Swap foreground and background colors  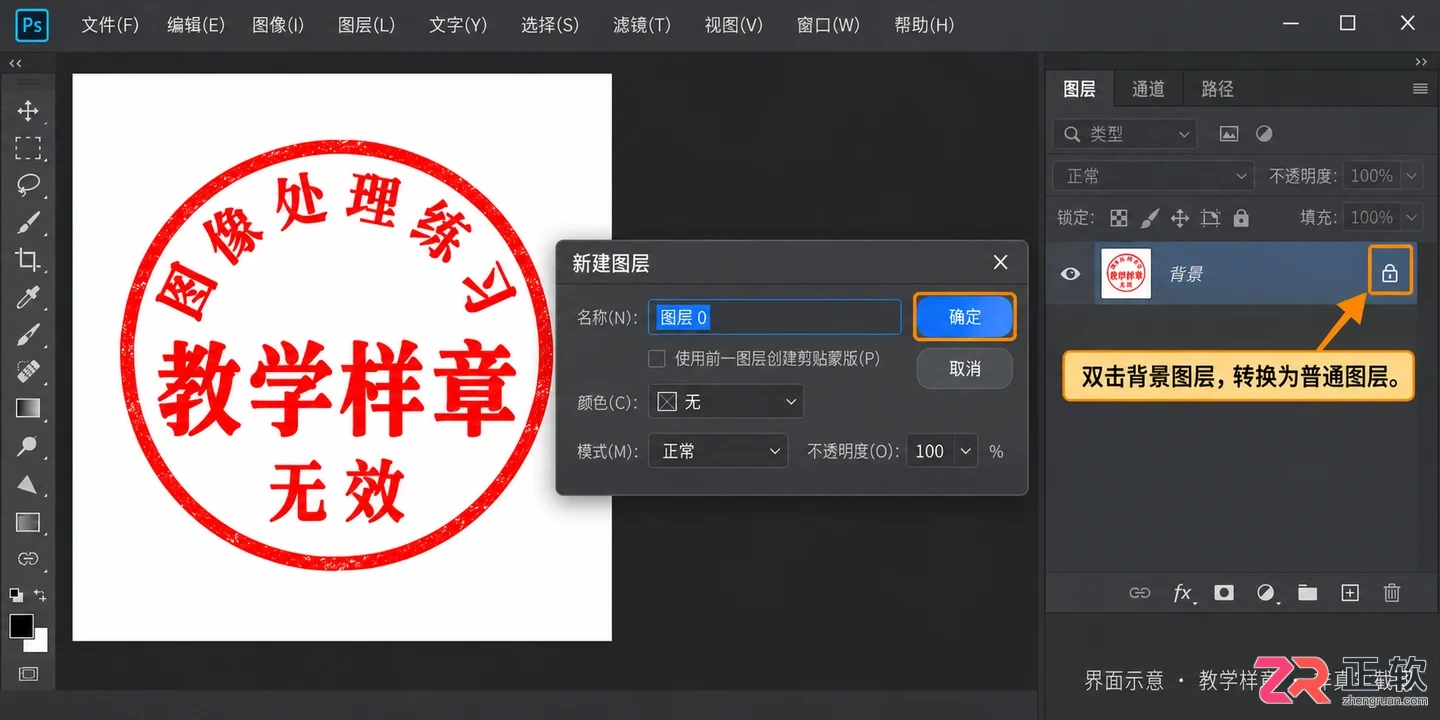click(x=40, y=595)
